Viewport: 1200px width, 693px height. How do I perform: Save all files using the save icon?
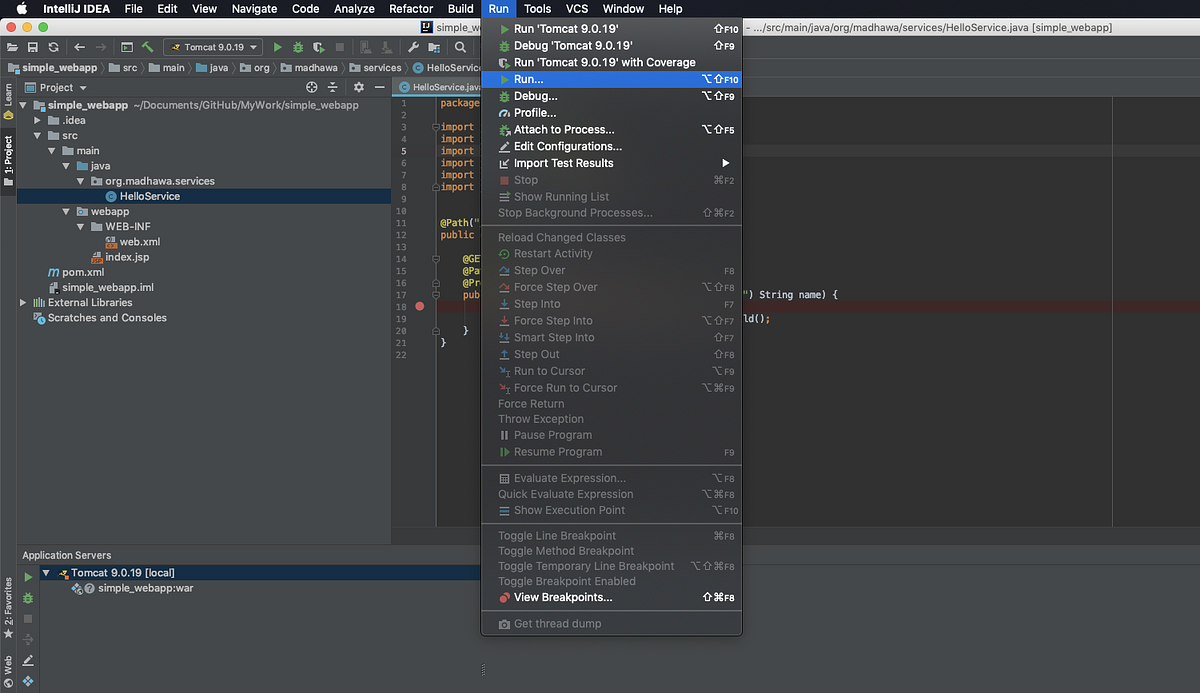[33, 46]
